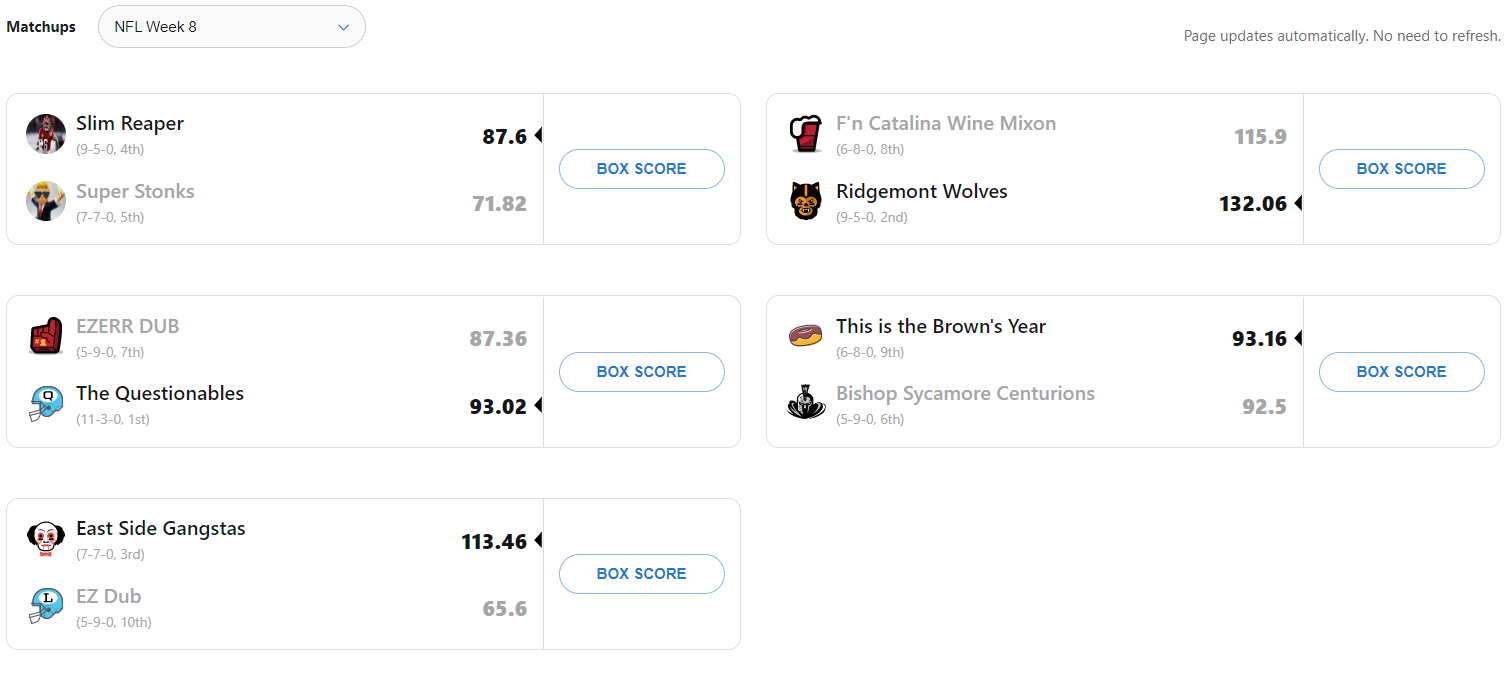Select East Side Gangstas team name

coord(161,528)
